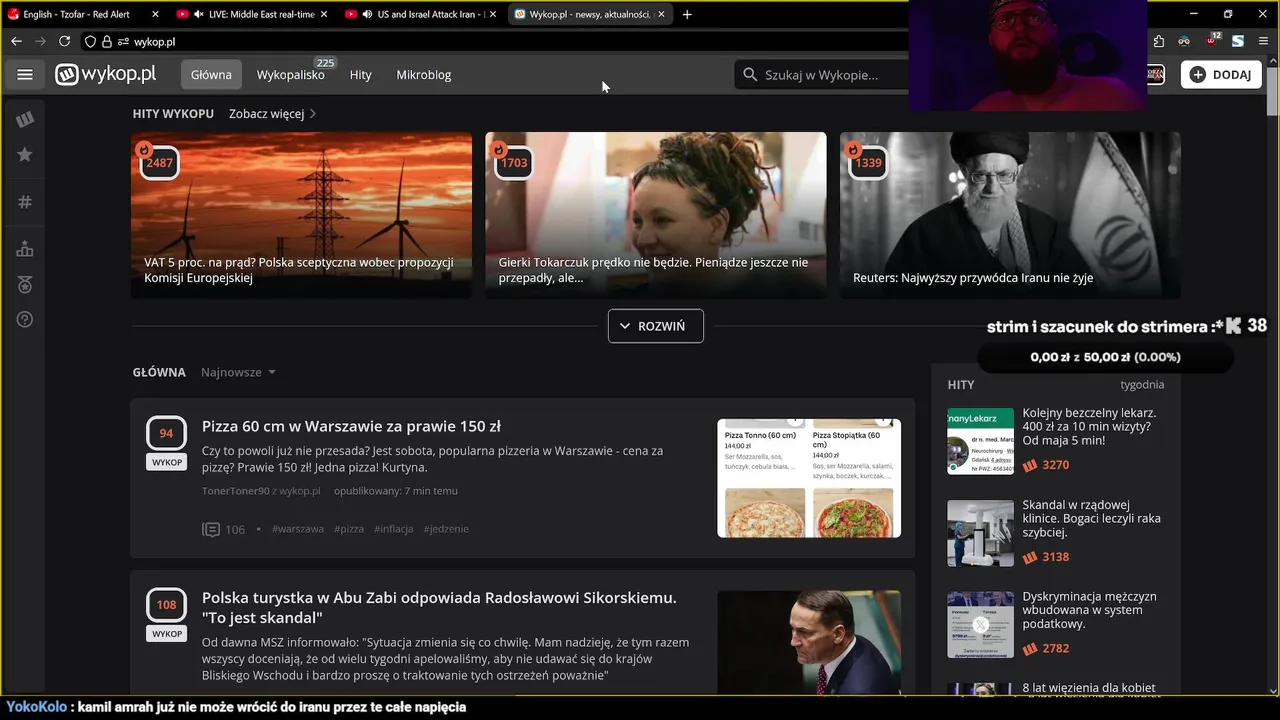The image size is (1280, 720).
Task: Open a new browser tab with plus
Action: (687, 14)
